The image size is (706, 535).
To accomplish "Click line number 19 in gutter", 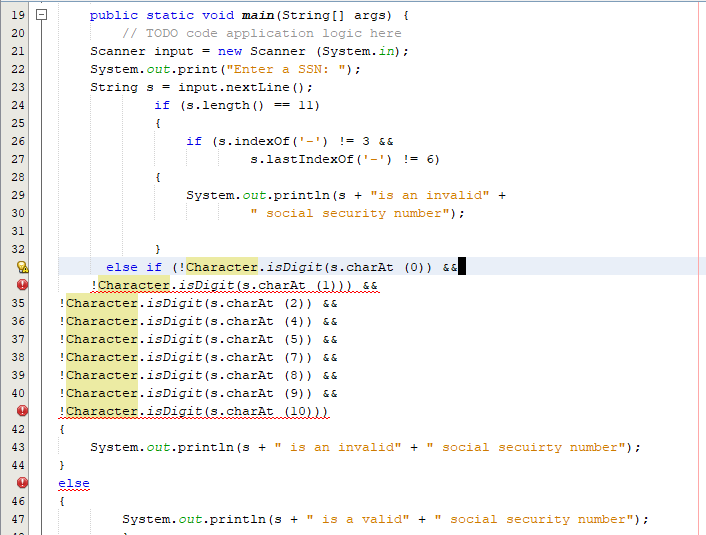I will tap(18, 15).
